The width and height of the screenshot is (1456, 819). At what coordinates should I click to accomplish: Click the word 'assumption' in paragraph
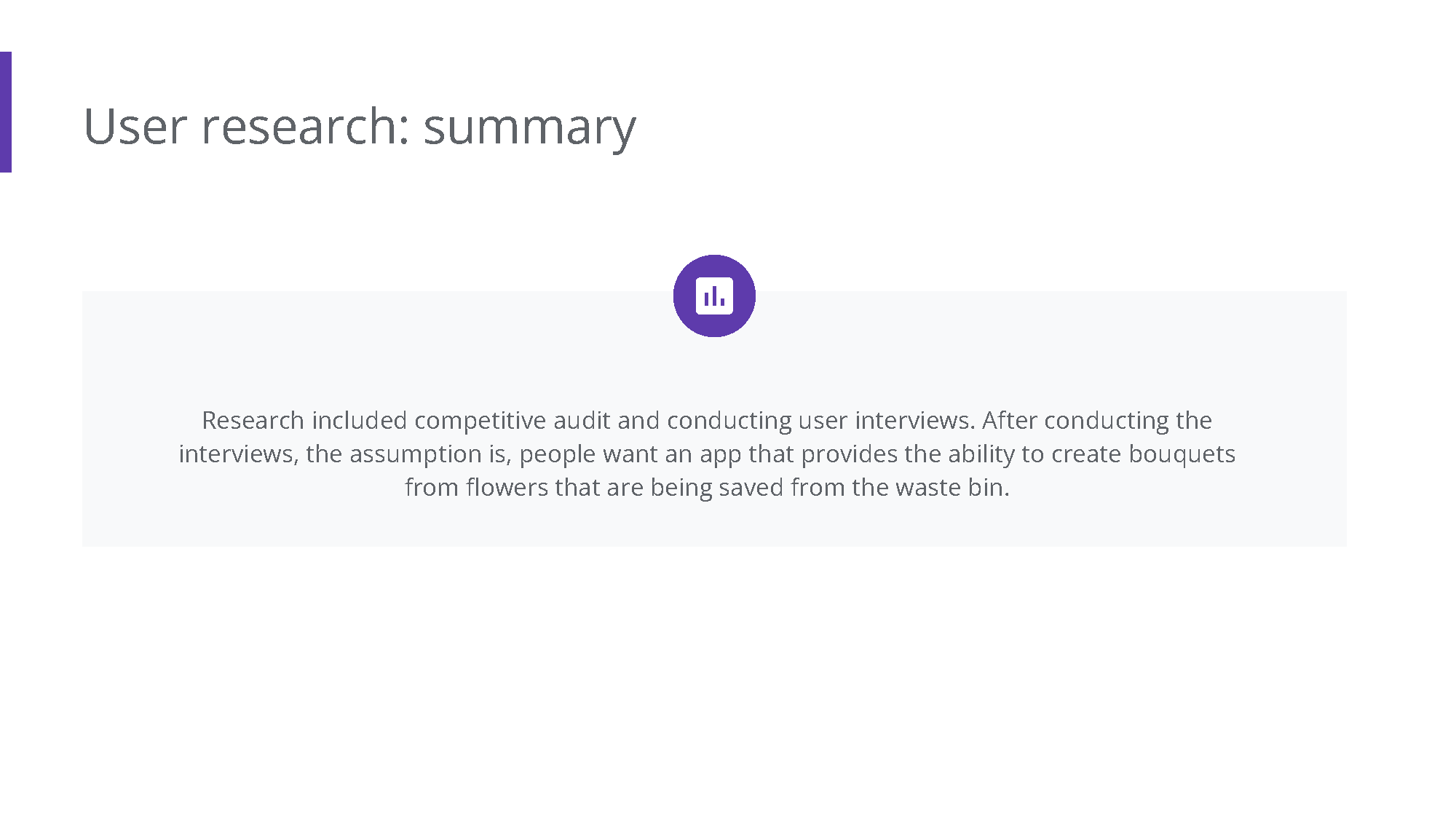415,454
